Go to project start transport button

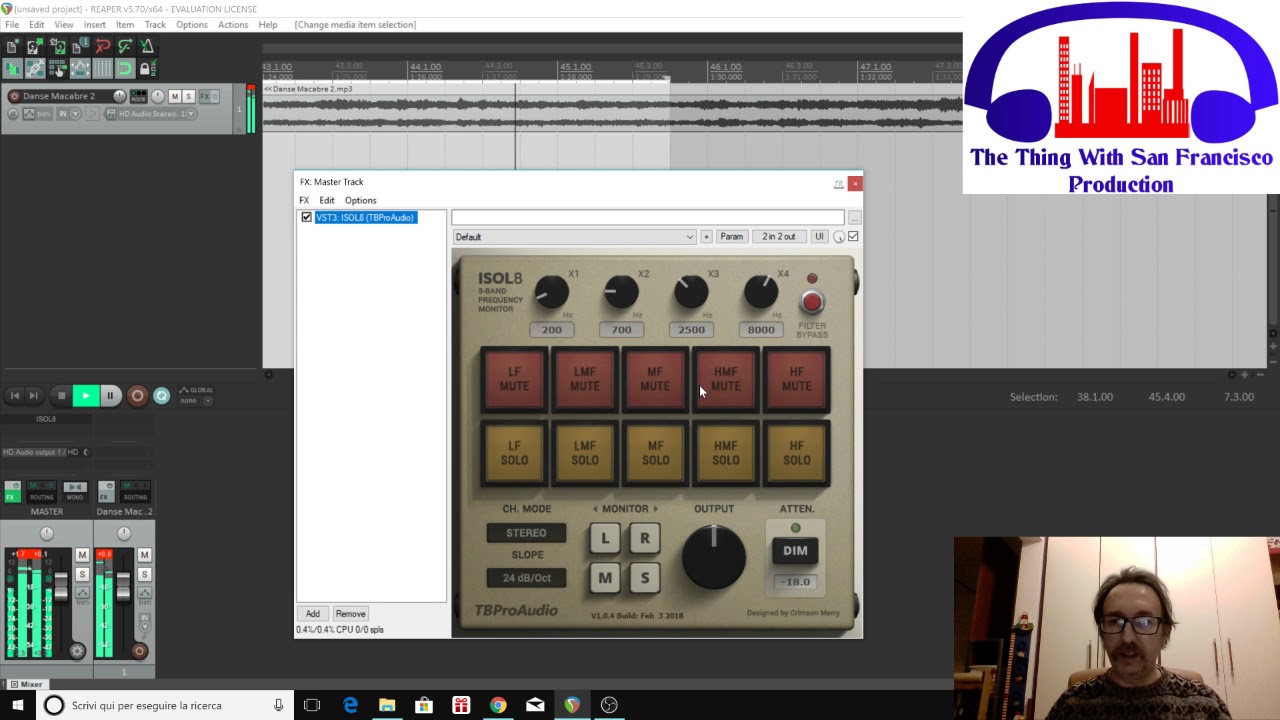tap(14, 396)
